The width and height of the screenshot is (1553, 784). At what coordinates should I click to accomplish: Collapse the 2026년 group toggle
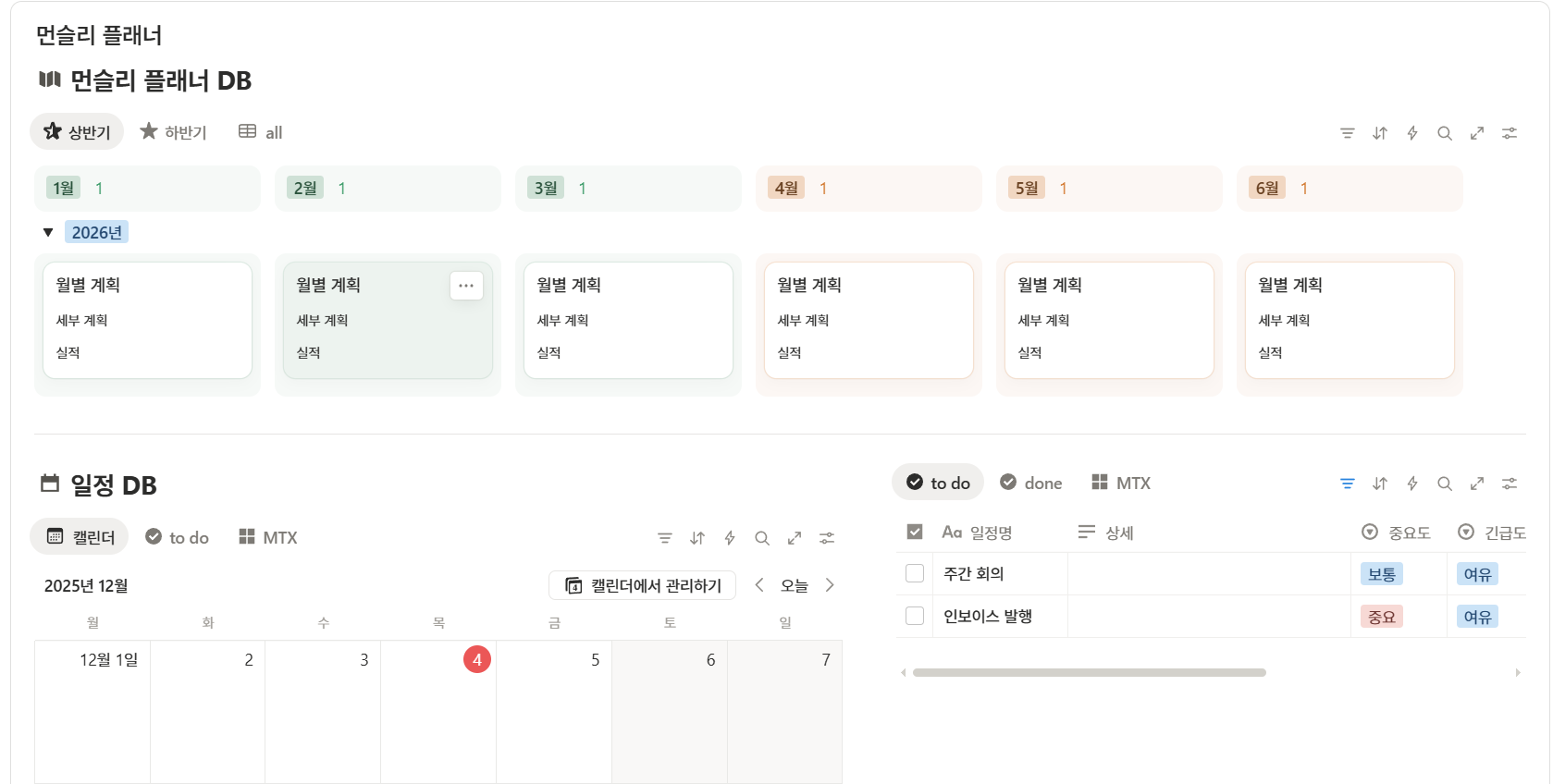[48, 232]
